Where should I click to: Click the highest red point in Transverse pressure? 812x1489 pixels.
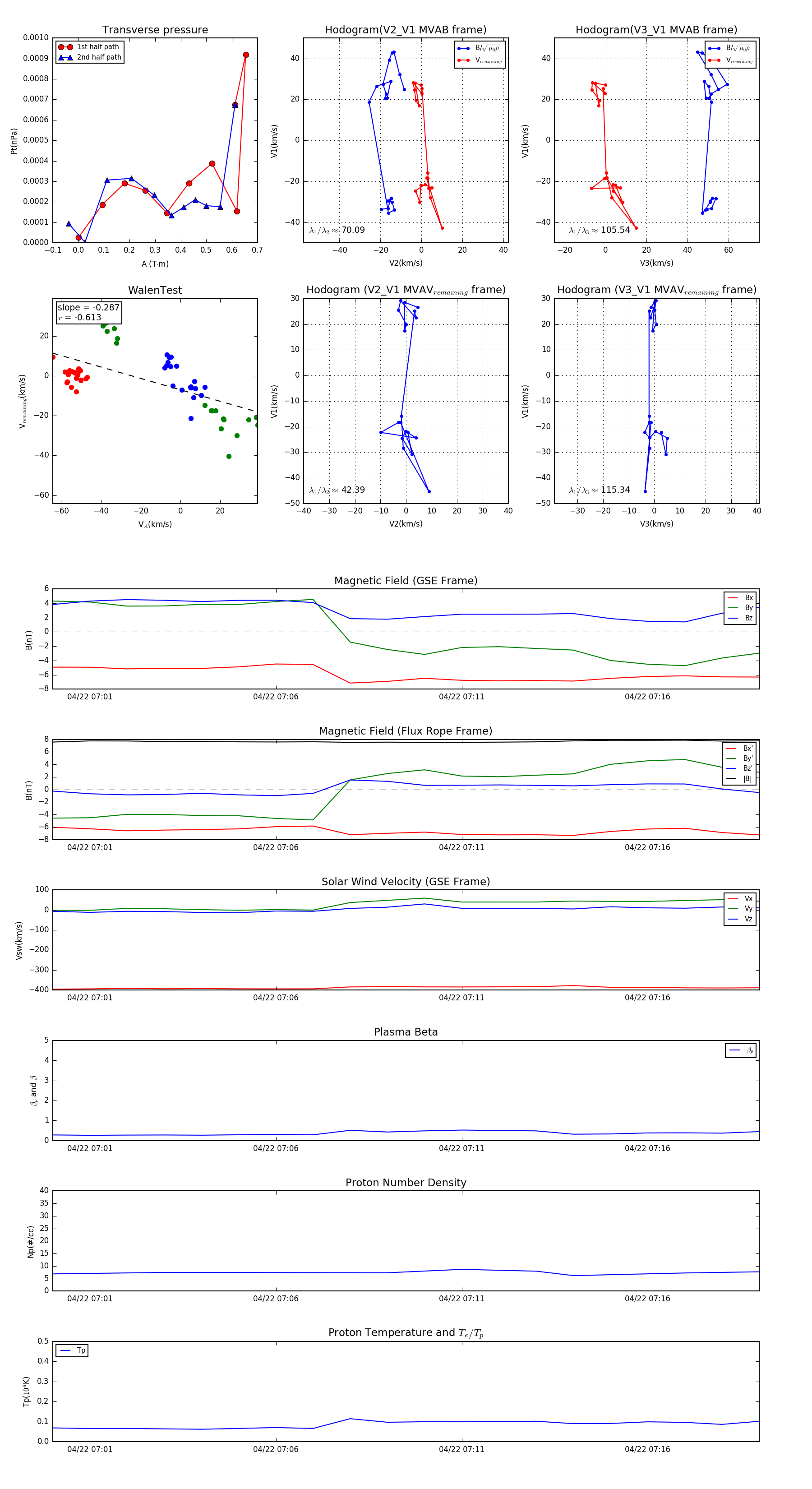point(245,55)
